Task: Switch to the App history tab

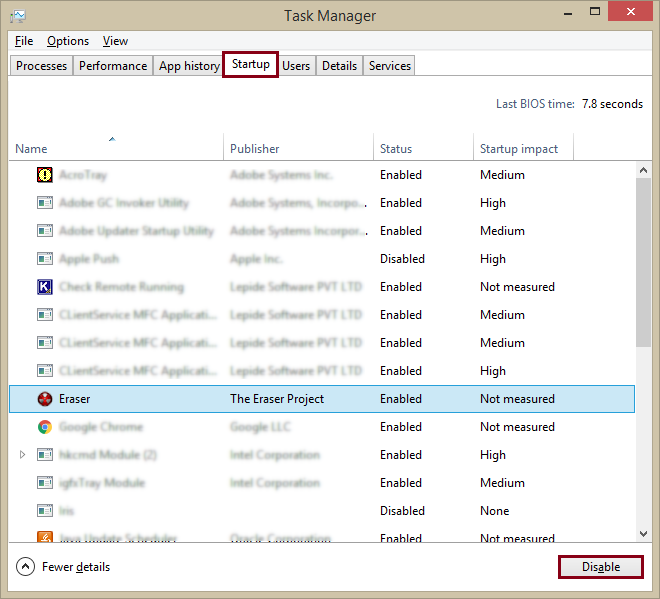Action: (189, 66)
